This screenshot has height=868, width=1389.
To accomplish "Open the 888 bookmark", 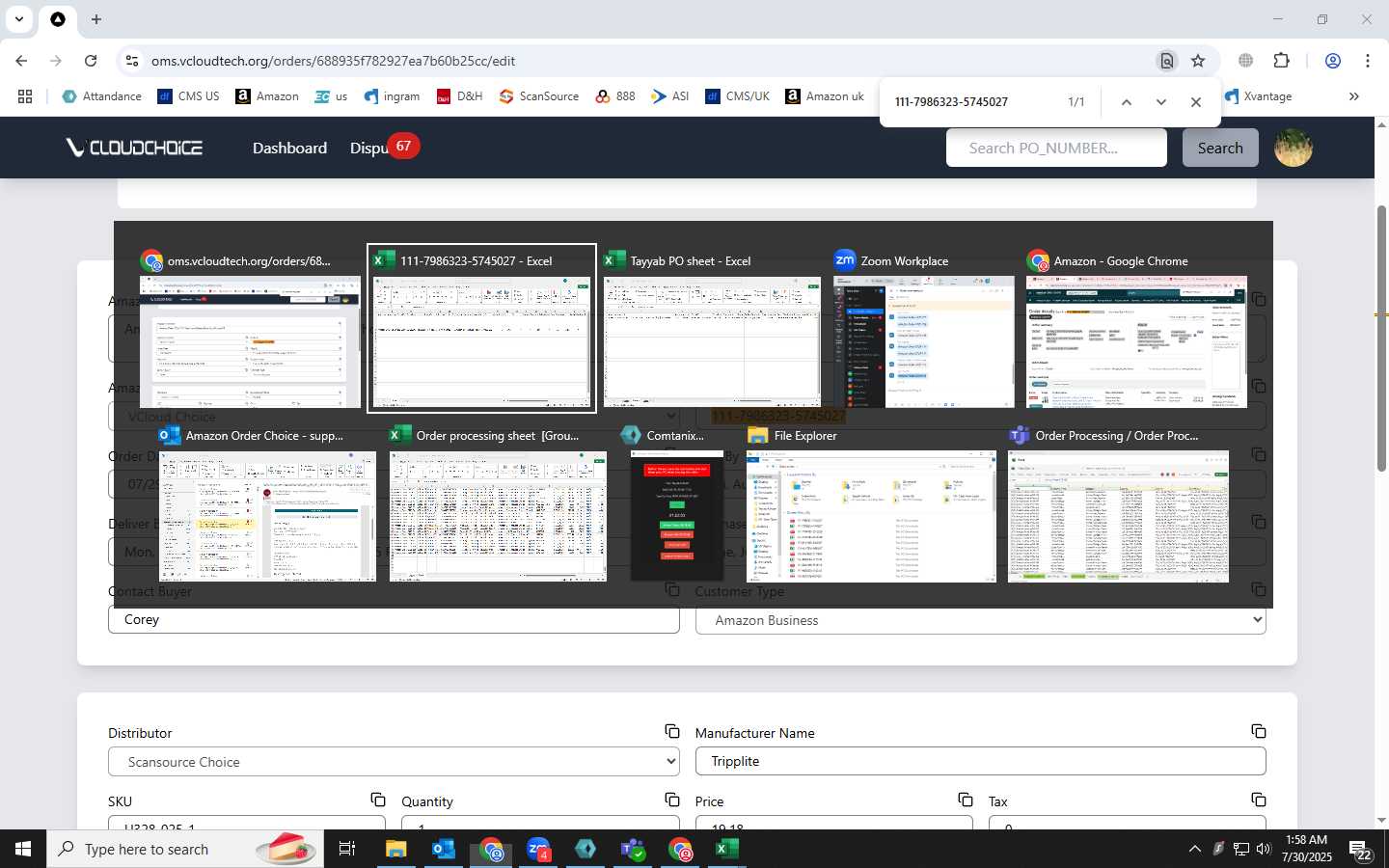I will 615,96.
